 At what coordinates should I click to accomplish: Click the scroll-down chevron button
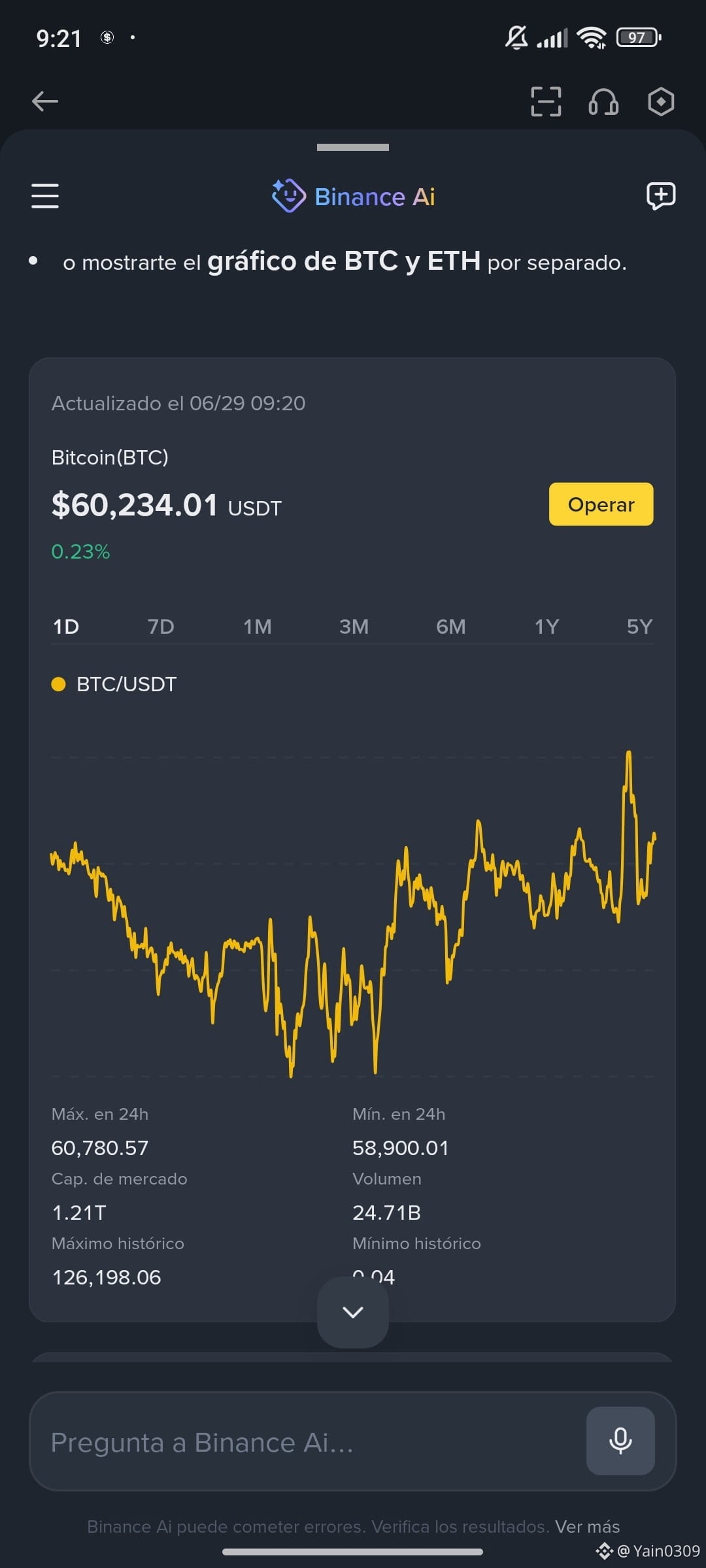pos(353,1312)
